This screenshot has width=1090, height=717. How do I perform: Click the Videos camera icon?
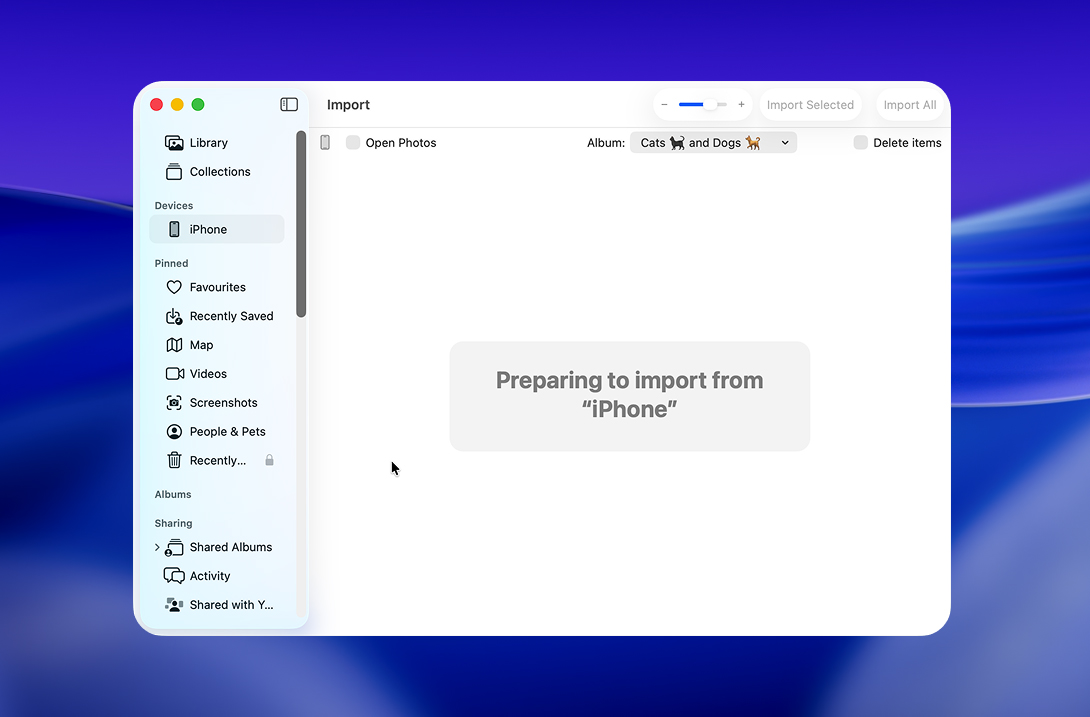[x=174, y=374]
